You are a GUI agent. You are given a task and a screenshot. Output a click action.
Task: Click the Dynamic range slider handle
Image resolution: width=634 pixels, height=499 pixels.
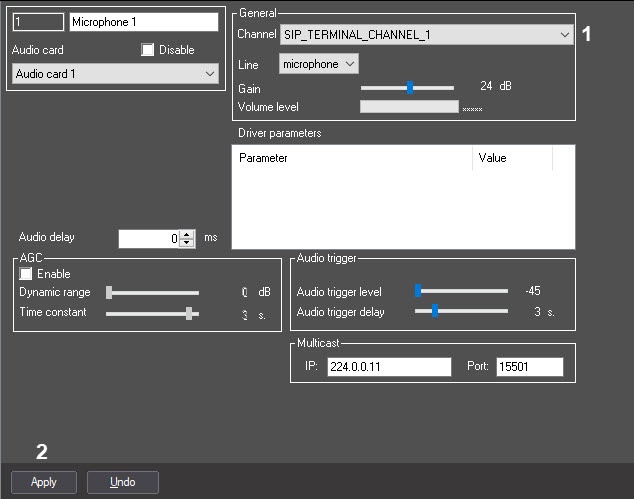(109, 293)
